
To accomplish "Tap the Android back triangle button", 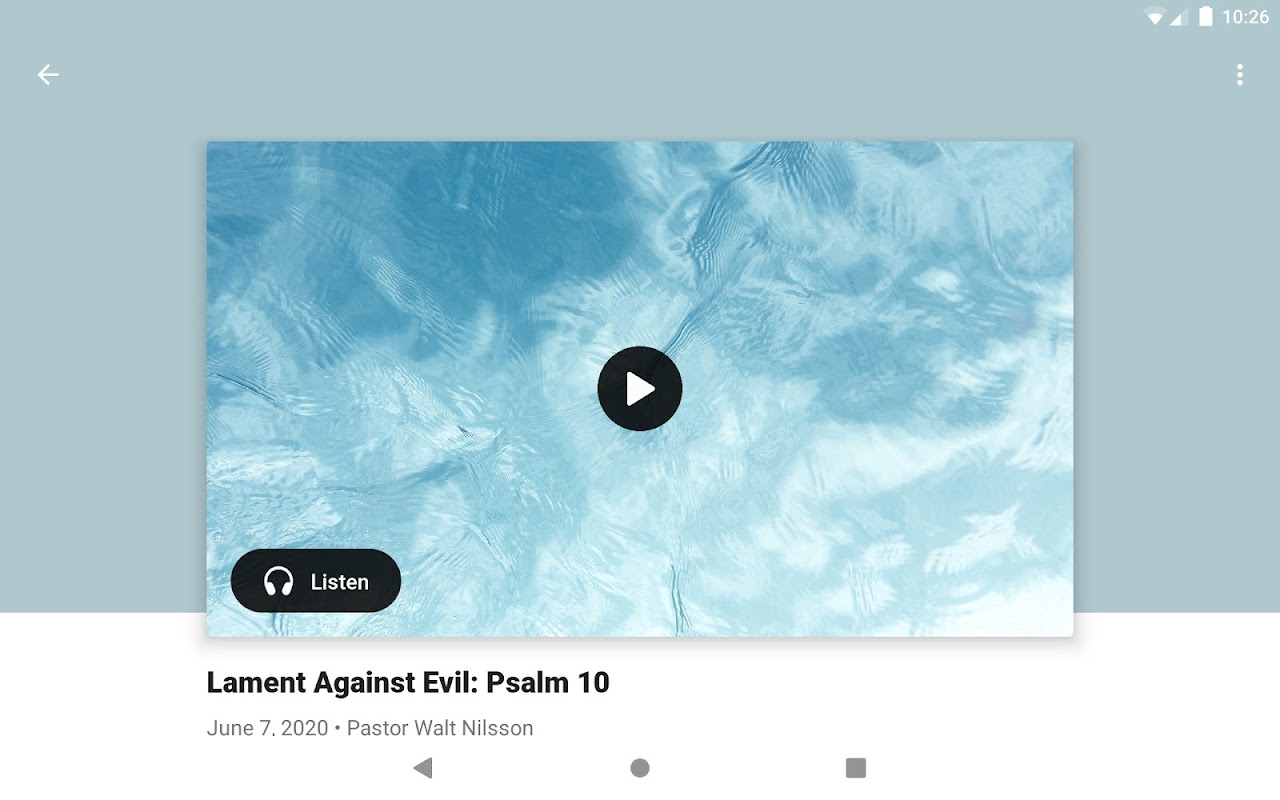I will (x=423, y=768).
